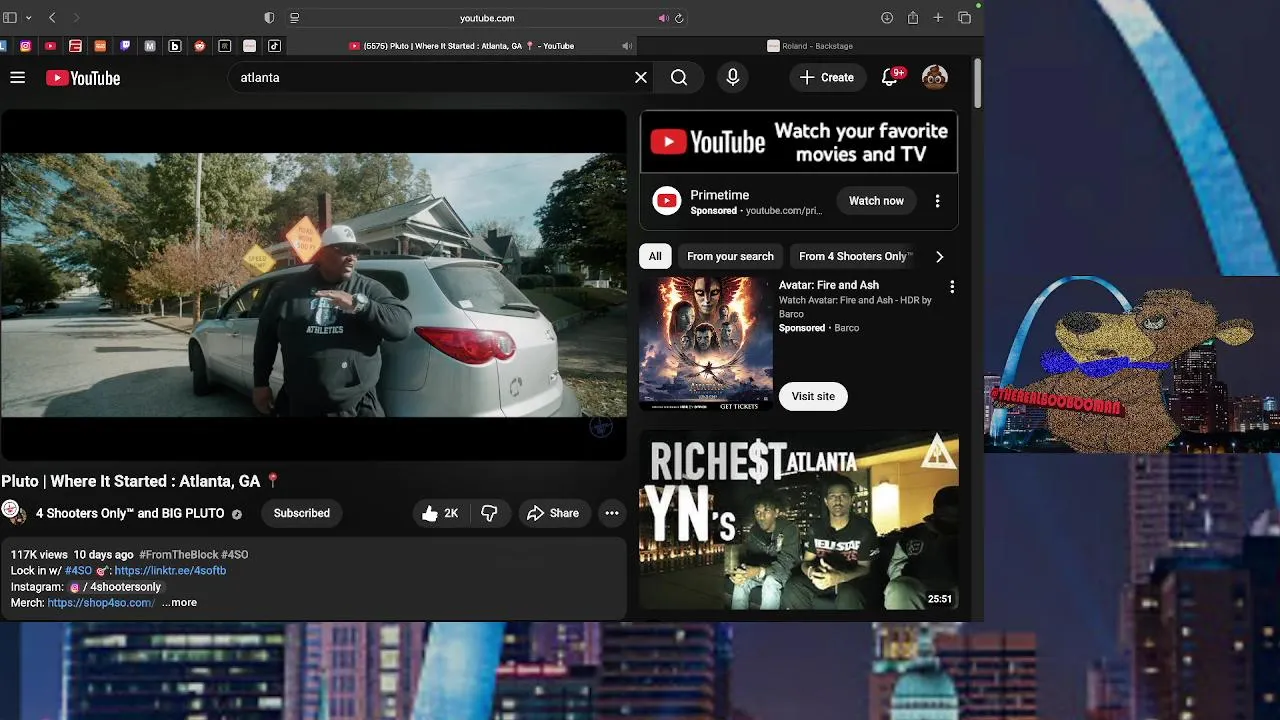Open the #FromTheBlock hashtag
The height and width of the screenshot is (720, 1280).
178,554
